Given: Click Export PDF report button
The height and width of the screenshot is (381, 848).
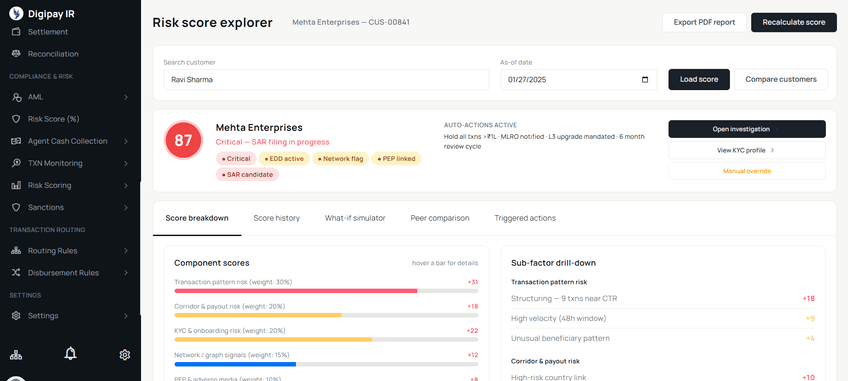Looking at the screenshot, I should tap(704, 23).
